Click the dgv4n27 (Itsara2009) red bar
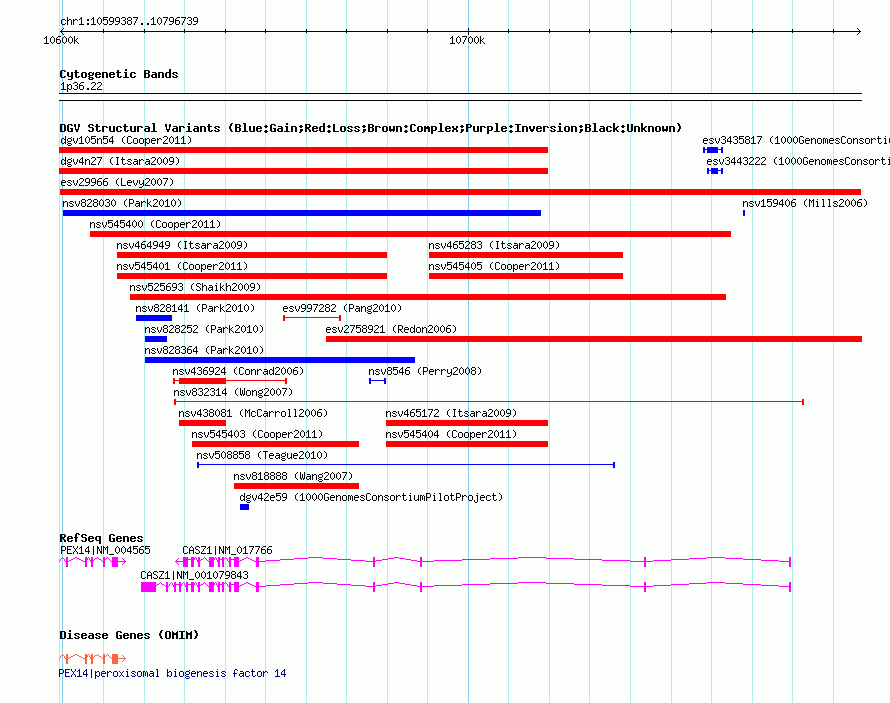This screenshot has width=890, height=703. [304, 171]
